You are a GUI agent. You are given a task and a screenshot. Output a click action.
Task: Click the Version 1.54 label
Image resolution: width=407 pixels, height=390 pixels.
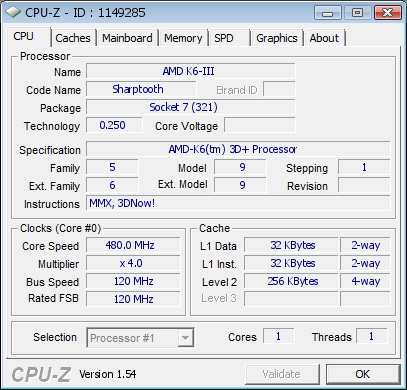click(x=108, y=374)
